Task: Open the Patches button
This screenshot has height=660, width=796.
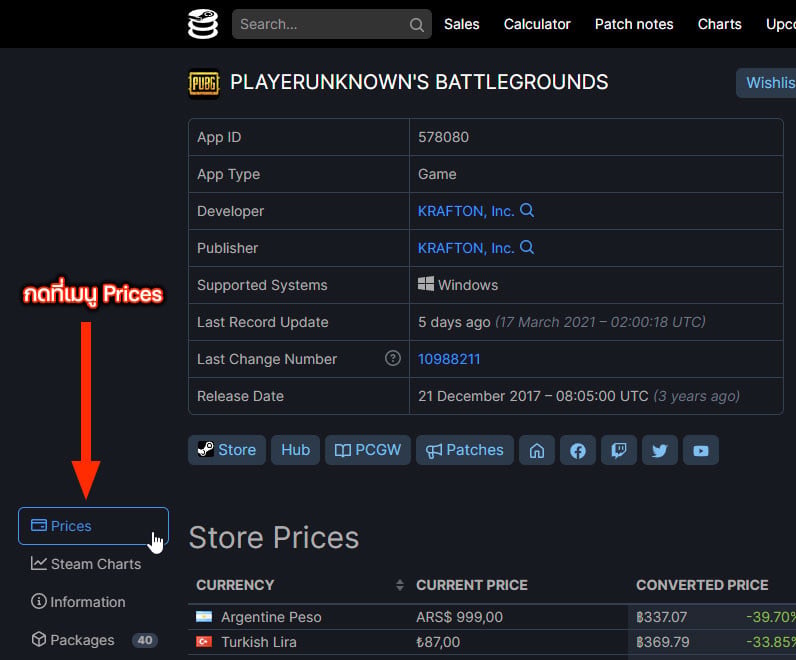Action: point(465,450)
